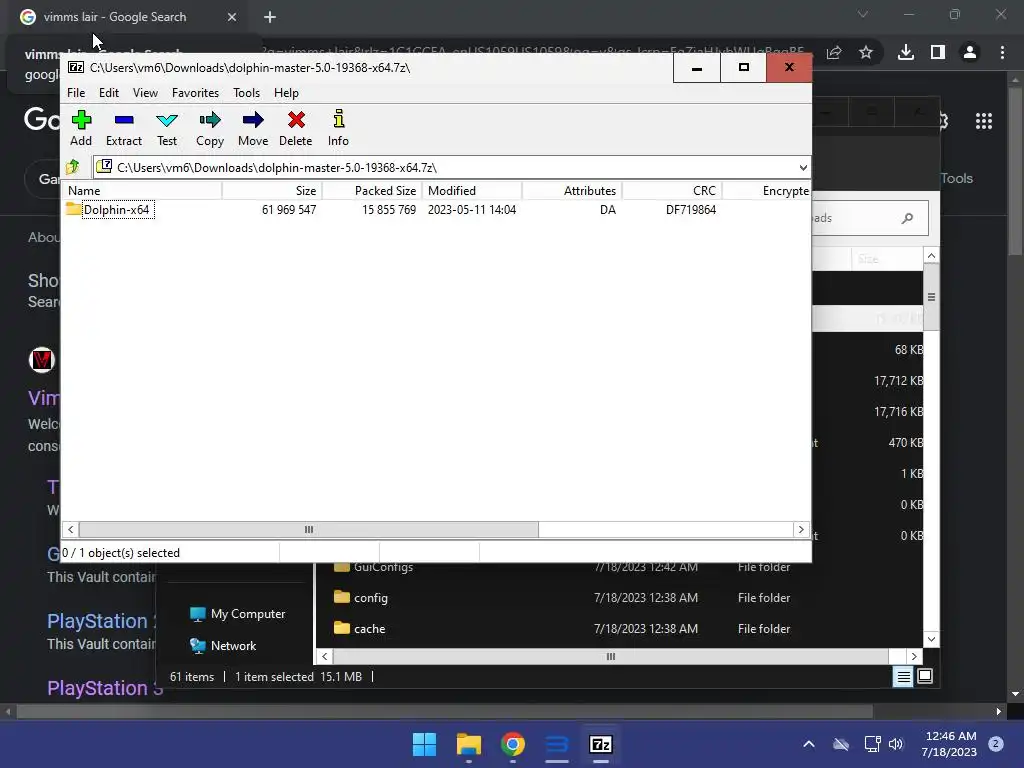
Task: Open the Favorites menu in 7-Zip
Action: click(195, 93)
